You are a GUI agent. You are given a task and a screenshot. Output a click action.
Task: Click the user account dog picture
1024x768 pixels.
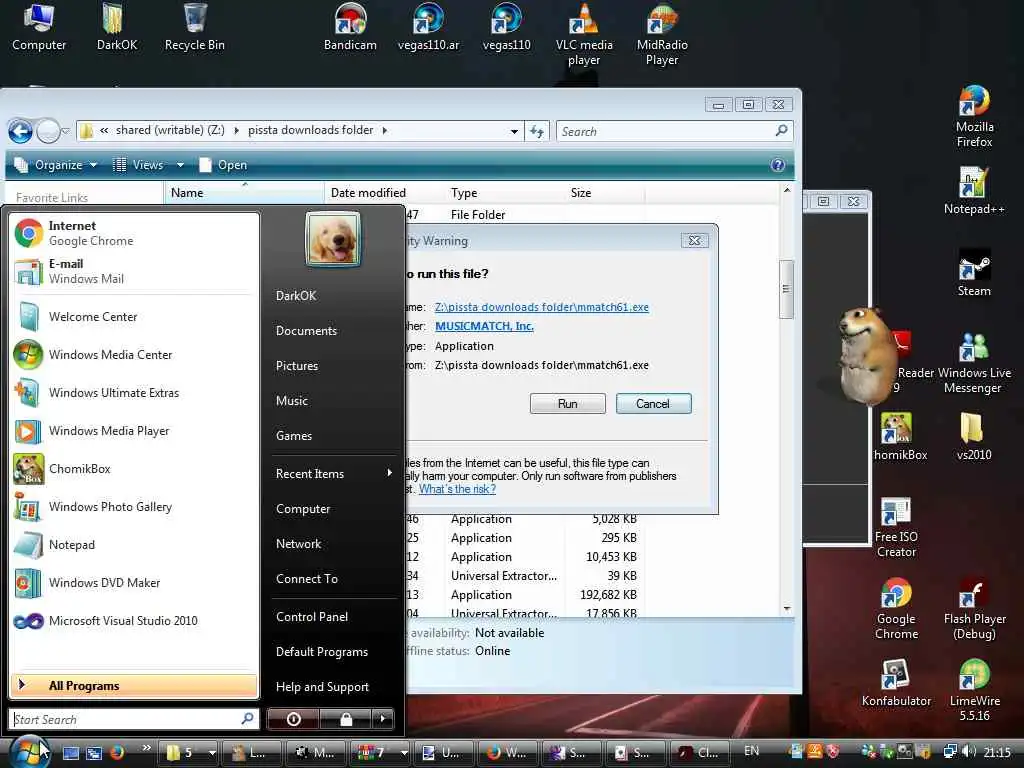tap(333, 239)
